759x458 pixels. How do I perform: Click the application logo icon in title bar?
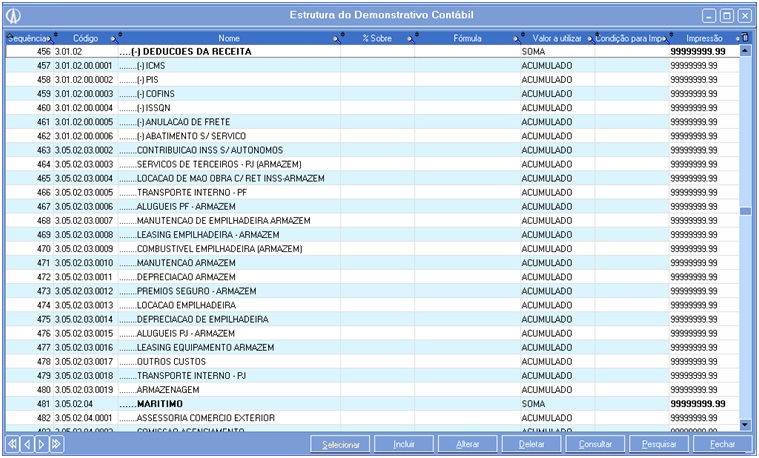(x=14, y=16)
